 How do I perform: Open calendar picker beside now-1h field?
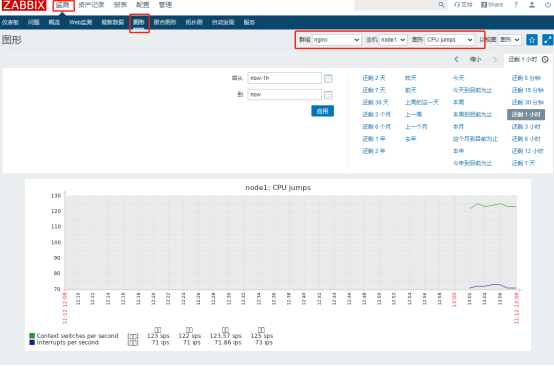pyautogui.click(x=328, y=78)
